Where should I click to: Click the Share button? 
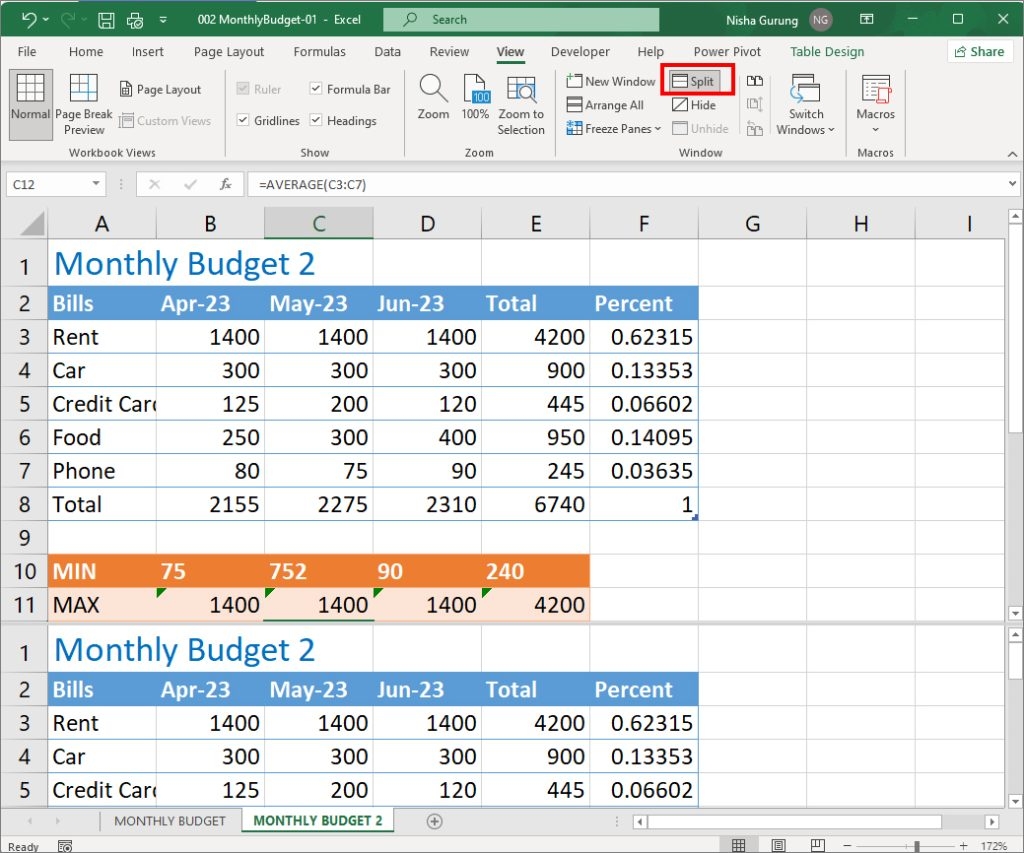pos(978,52)
